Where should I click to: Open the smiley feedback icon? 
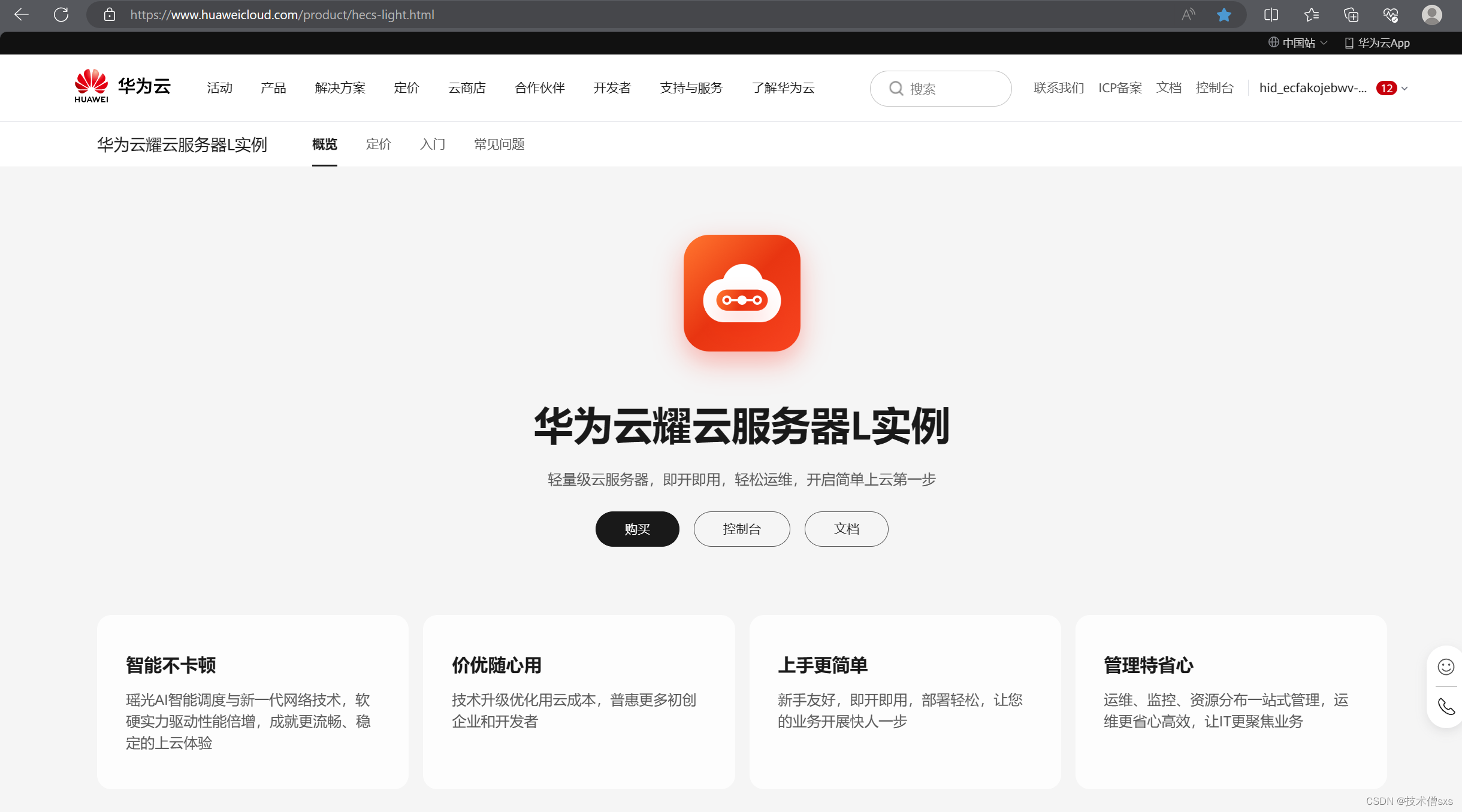1446,666
